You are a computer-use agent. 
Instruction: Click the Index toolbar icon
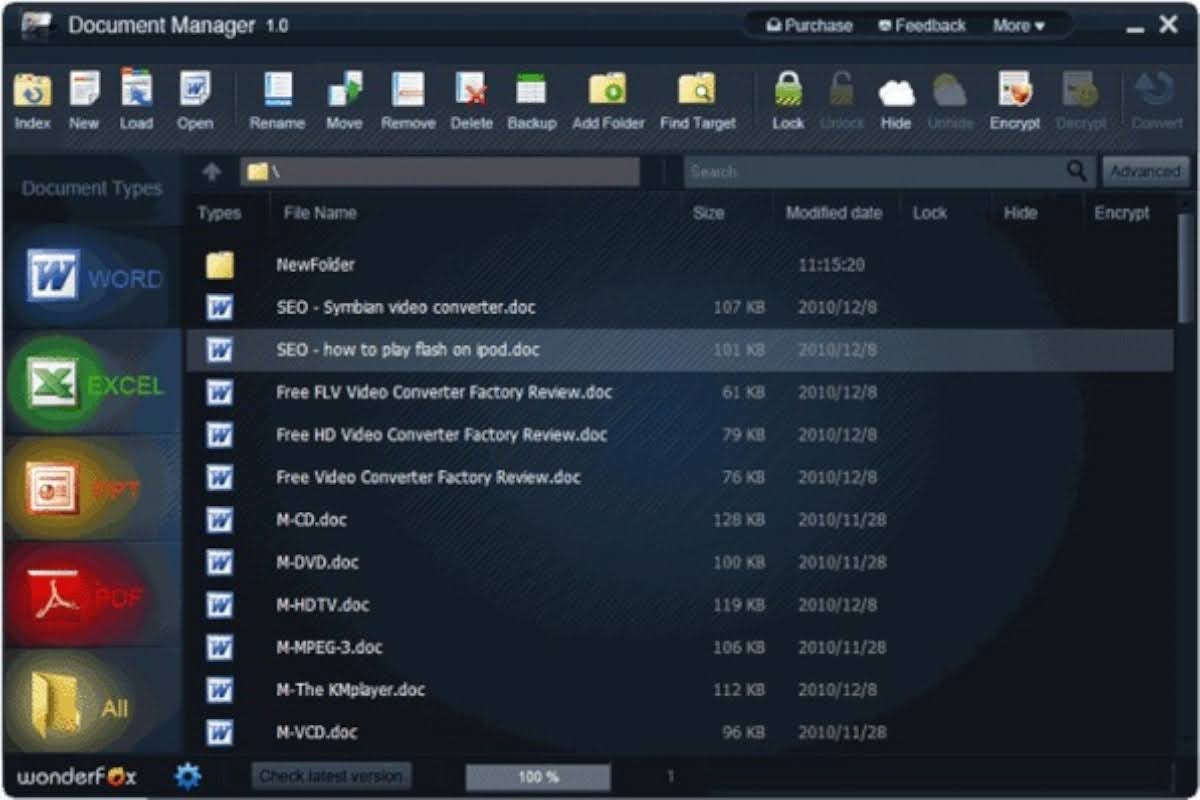point(32,91)
